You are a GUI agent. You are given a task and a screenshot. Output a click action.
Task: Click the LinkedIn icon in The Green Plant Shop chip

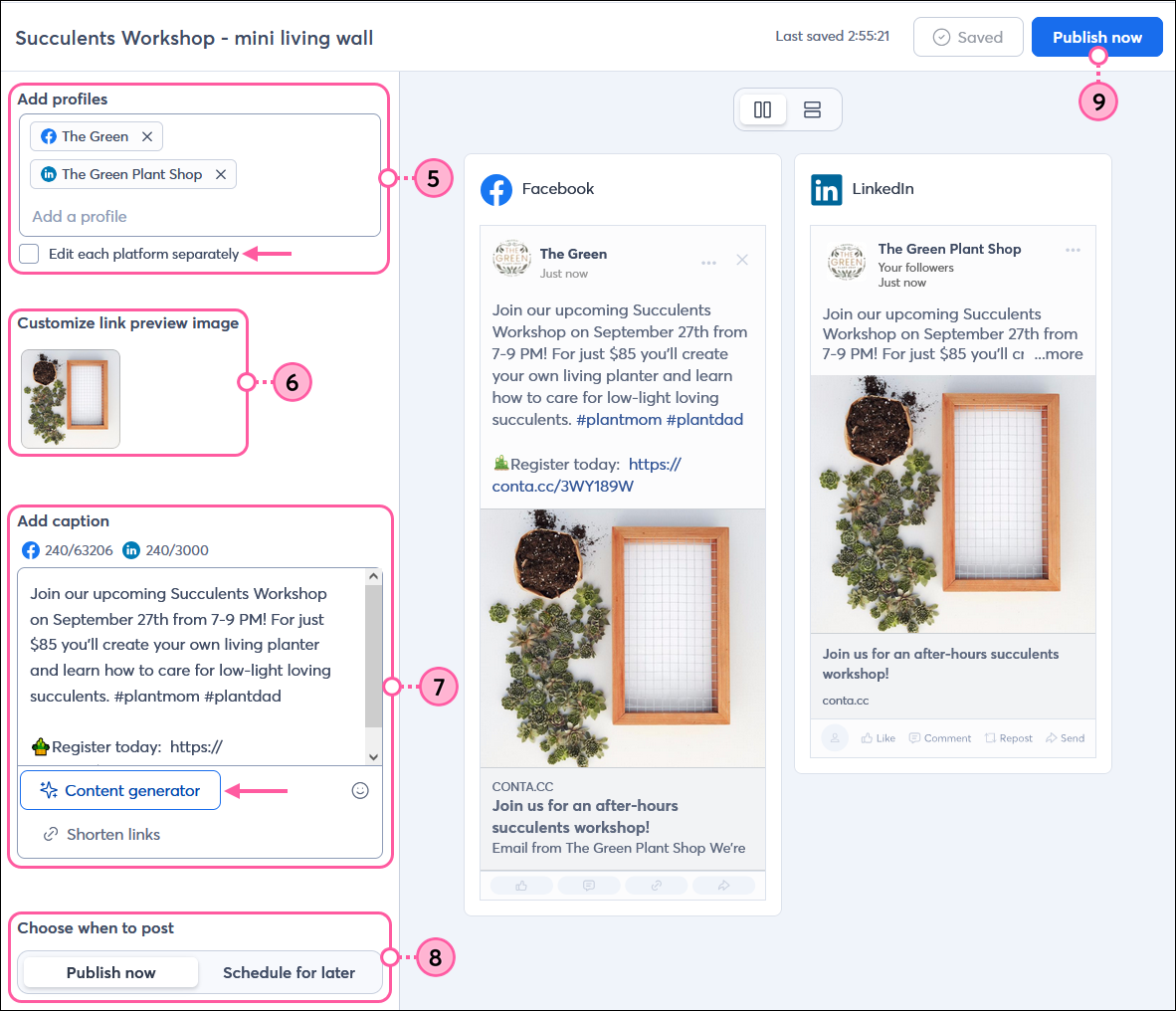point(49,174)
